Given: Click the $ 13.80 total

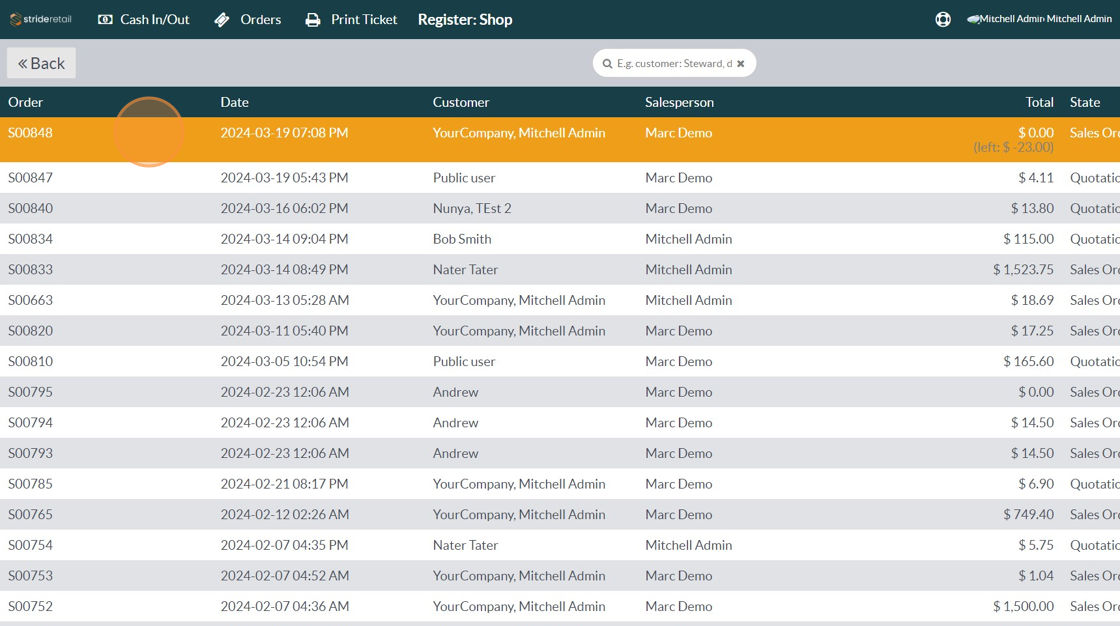Looking at the screenshot, I should pos(1032,208).
